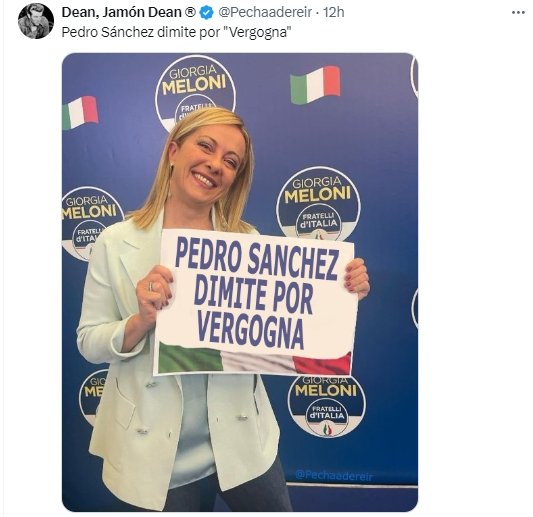Click the @Pechaadereir watermark inside the photo
533x517 pixels.
334,475
